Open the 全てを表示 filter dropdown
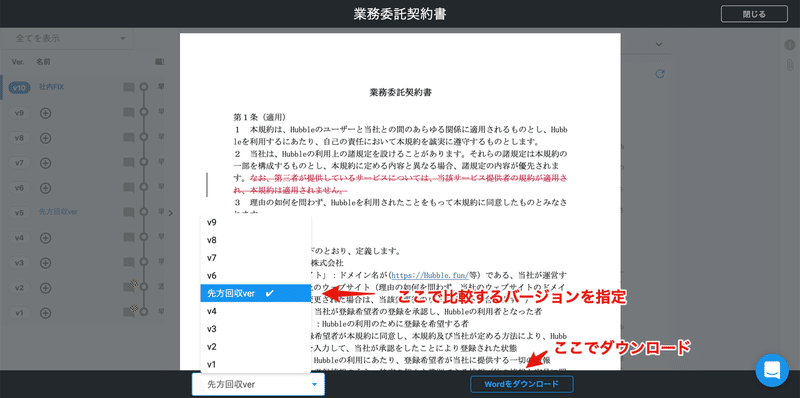 tap(66, 38)
